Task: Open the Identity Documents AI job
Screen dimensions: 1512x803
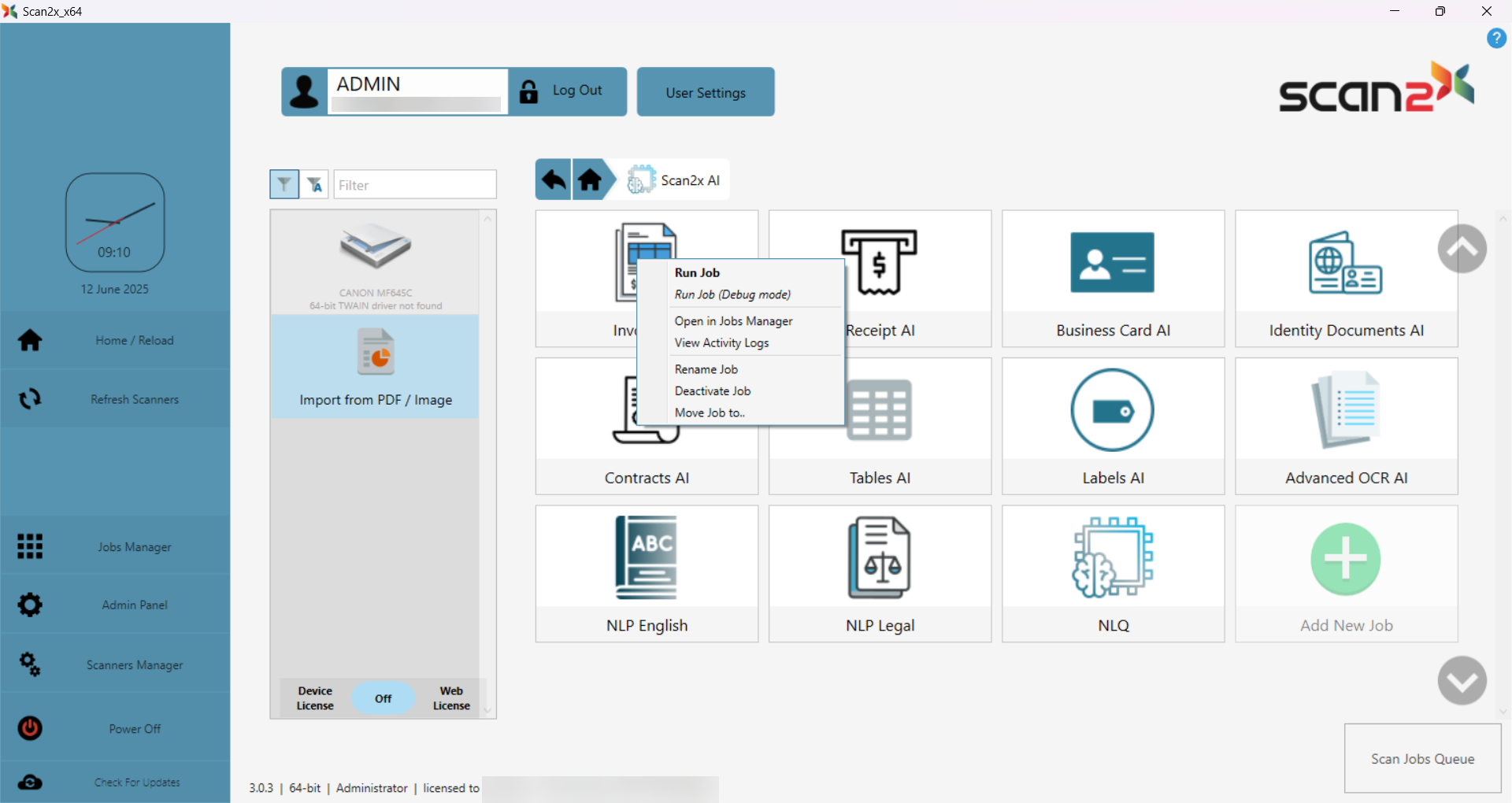Action: click(1345, 278)
